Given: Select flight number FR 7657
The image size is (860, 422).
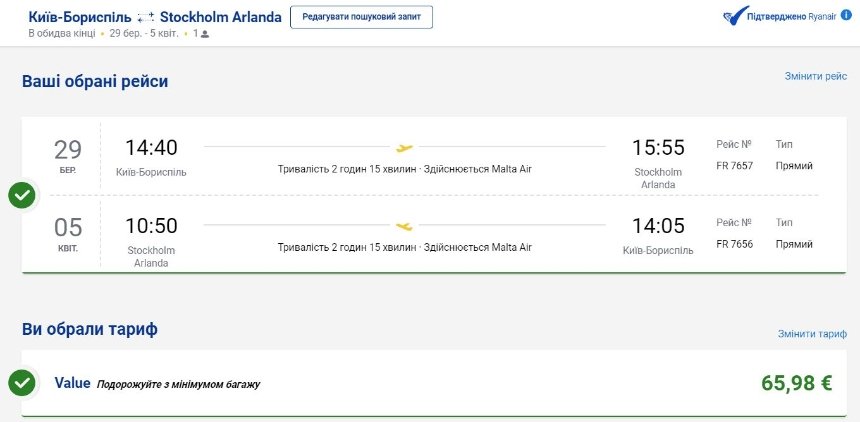Looking at the screenshot, I should [x=734, y=166].
